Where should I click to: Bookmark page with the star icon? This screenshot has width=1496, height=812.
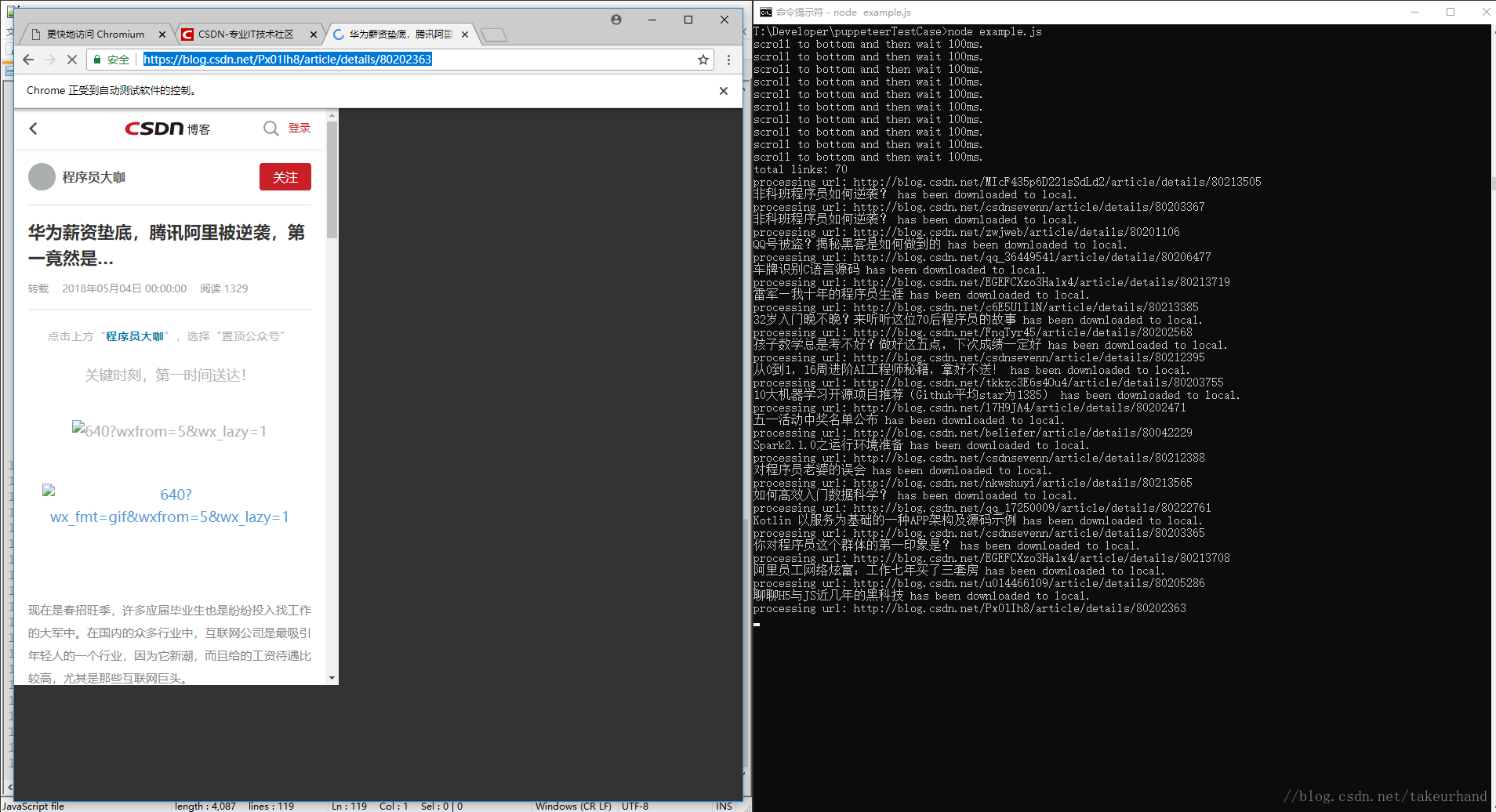tap(703, 60)
